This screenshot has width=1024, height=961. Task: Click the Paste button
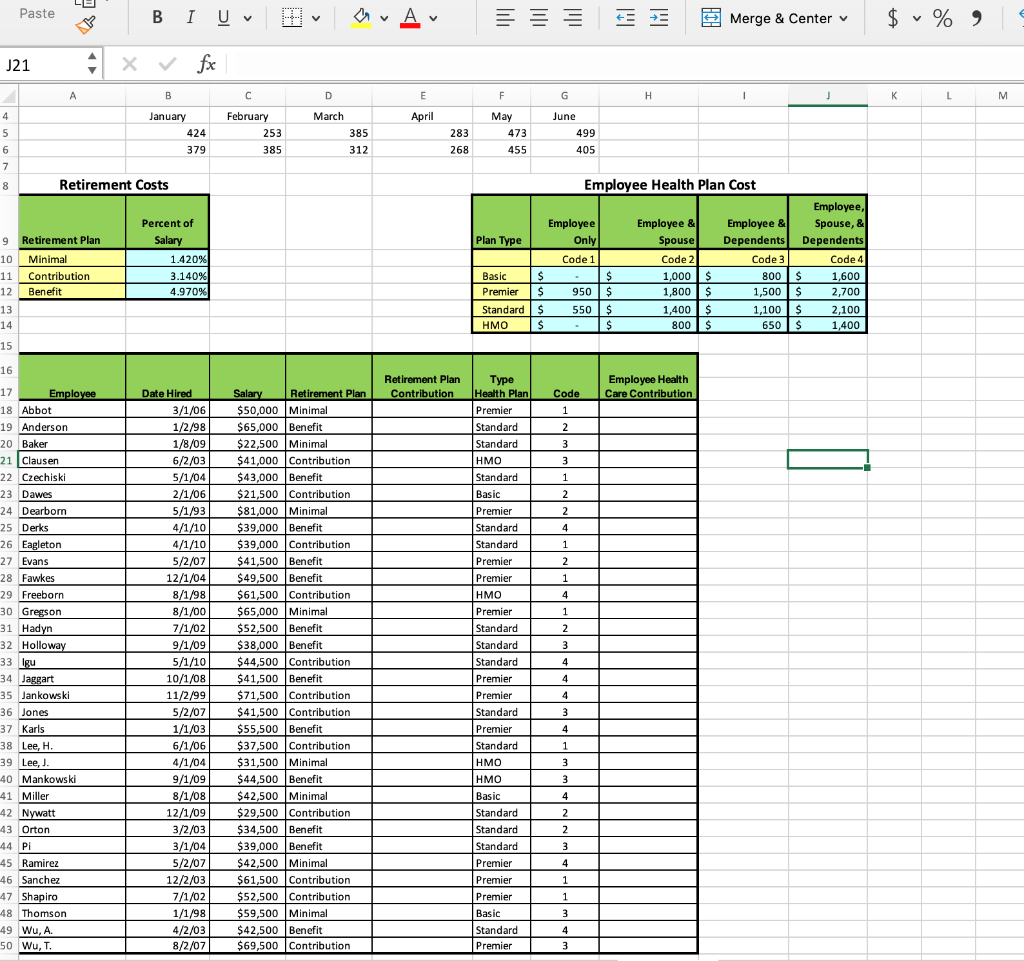coord(37,13)
